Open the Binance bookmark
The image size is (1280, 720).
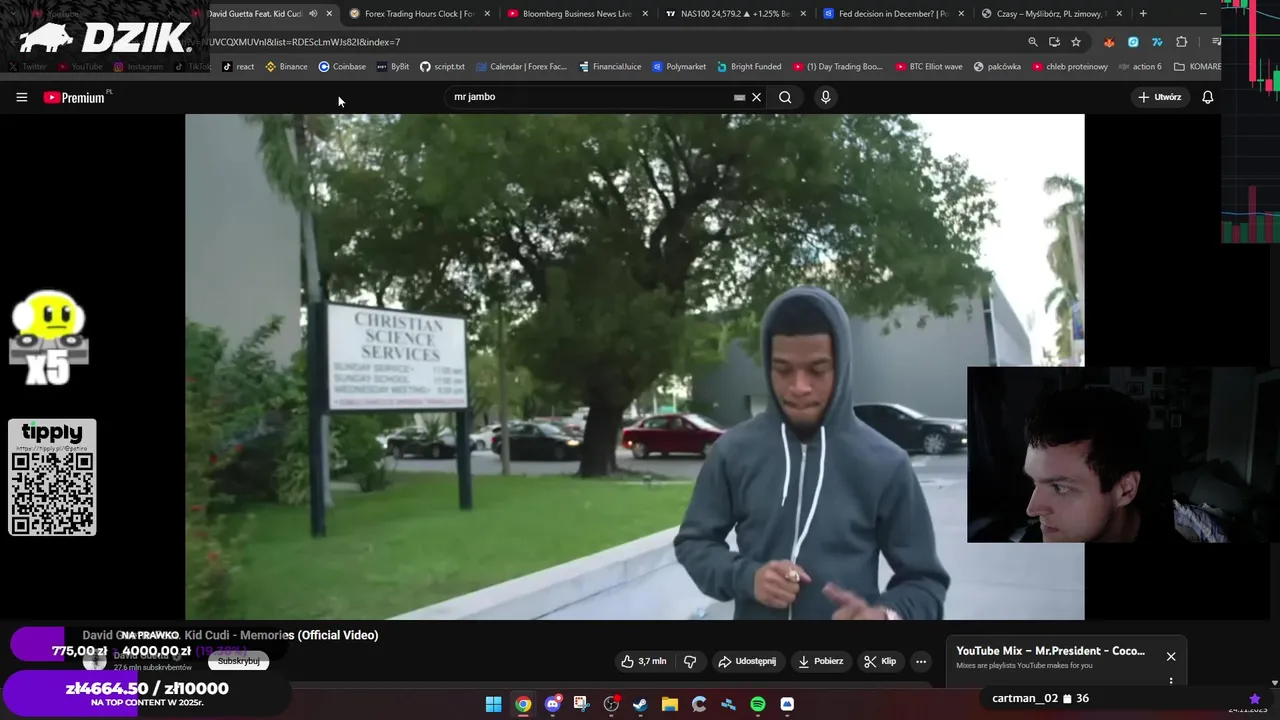286,67
